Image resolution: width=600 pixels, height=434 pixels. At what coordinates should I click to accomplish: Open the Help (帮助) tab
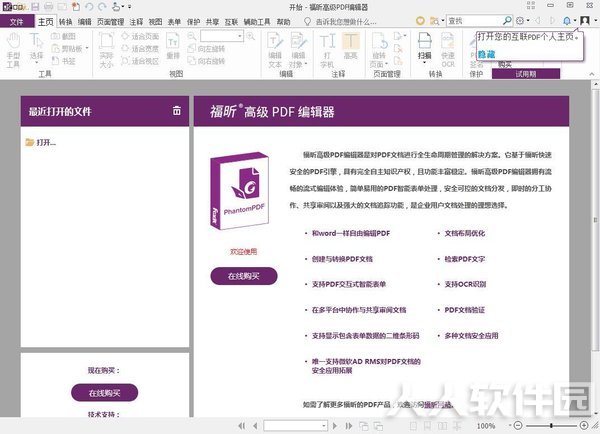[x=283, y=22]
